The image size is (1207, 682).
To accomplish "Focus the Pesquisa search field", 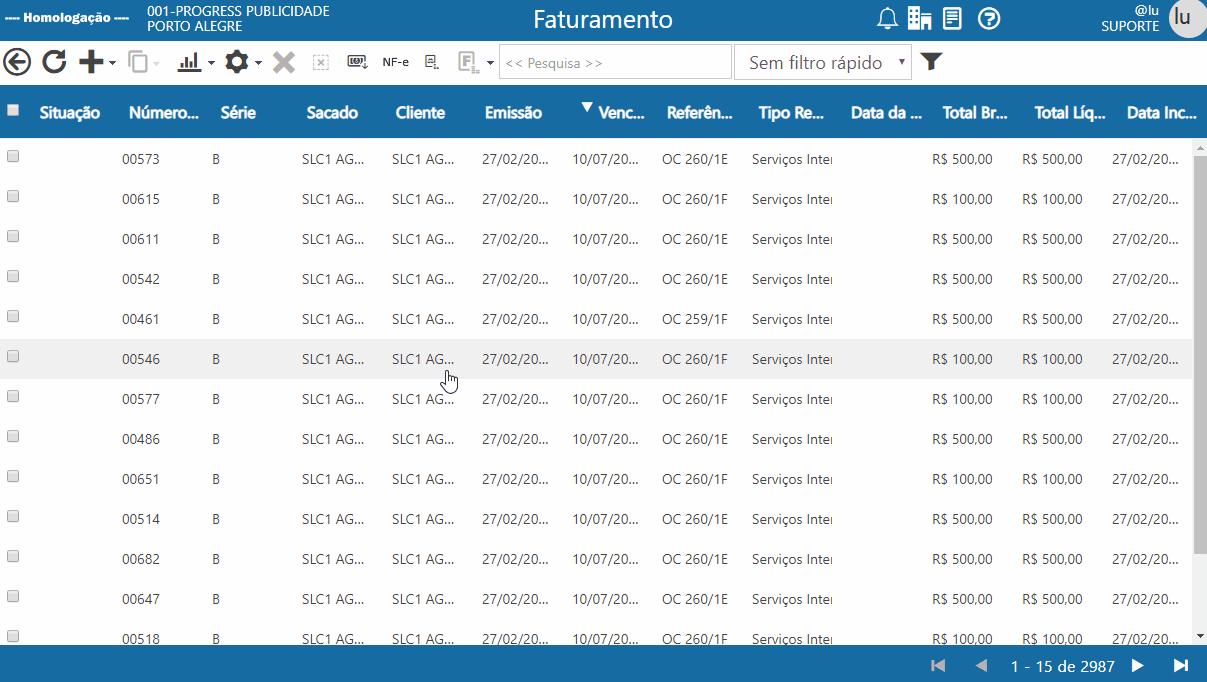I will (x=615, y=62).
